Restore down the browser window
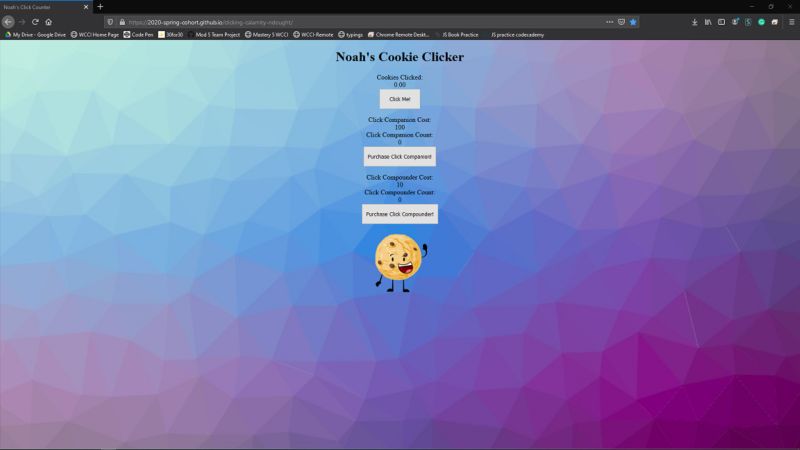Viewport: 800px width, 450px height. [x=771, y=7]
